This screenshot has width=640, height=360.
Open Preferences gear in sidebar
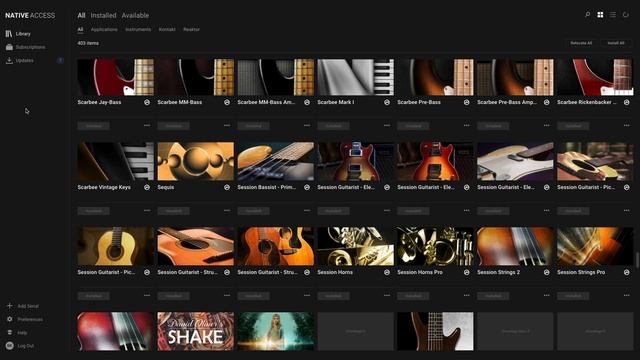point(9,319)
